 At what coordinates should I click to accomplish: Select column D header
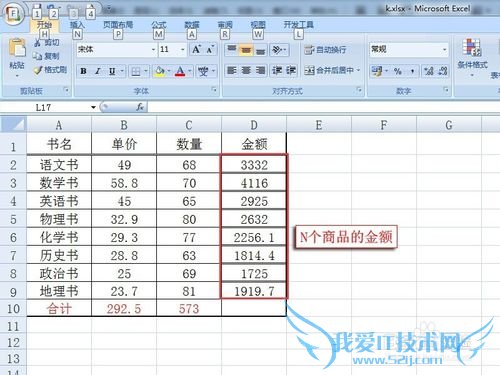(254, 125)
